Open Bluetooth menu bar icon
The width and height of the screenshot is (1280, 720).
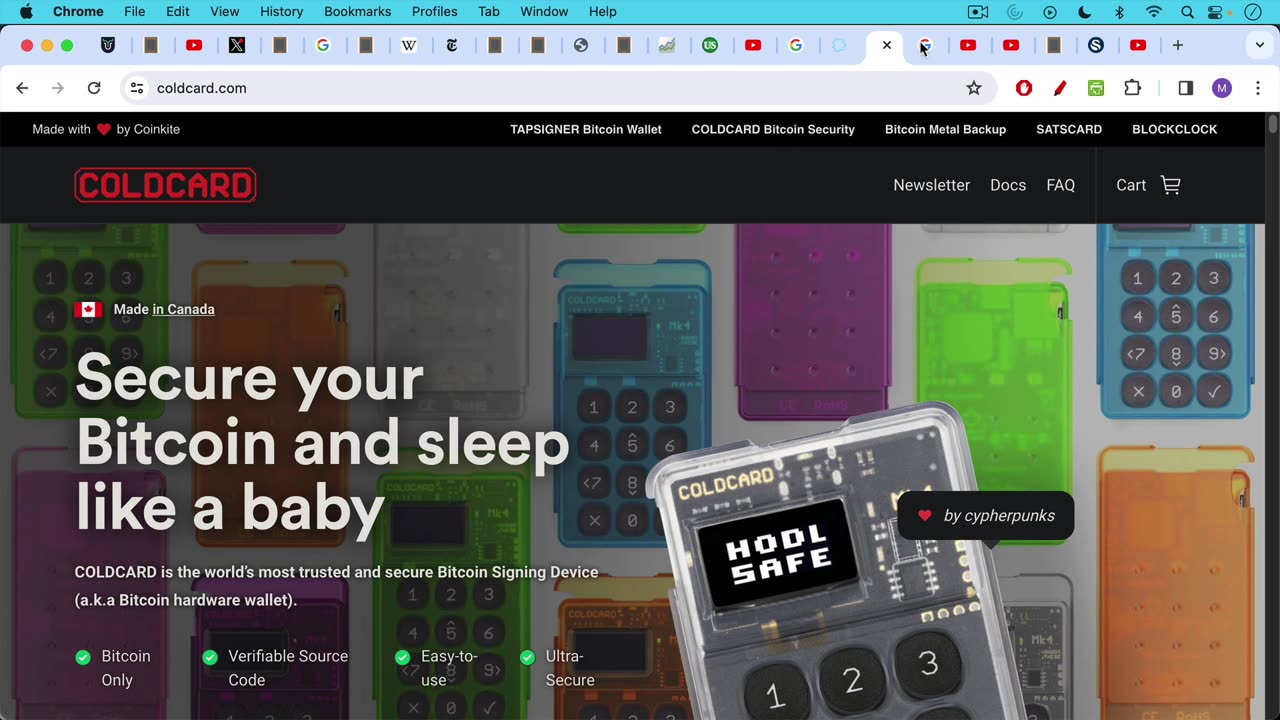tap(1120, 12)
